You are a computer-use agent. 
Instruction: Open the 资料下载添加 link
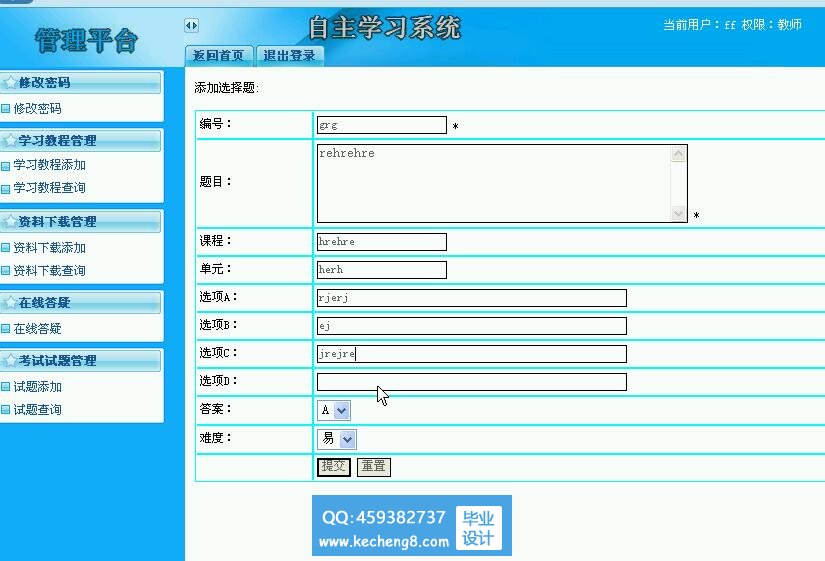tap(49, 247)
